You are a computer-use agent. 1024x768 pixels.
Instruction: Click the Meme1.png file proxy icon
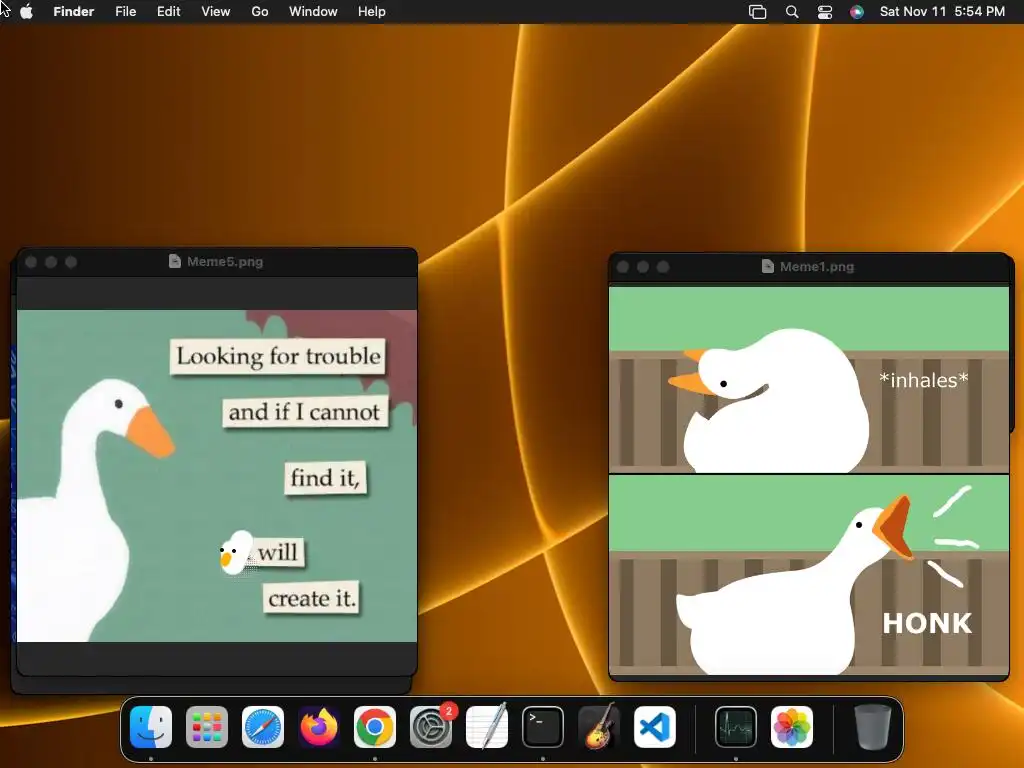767,266
